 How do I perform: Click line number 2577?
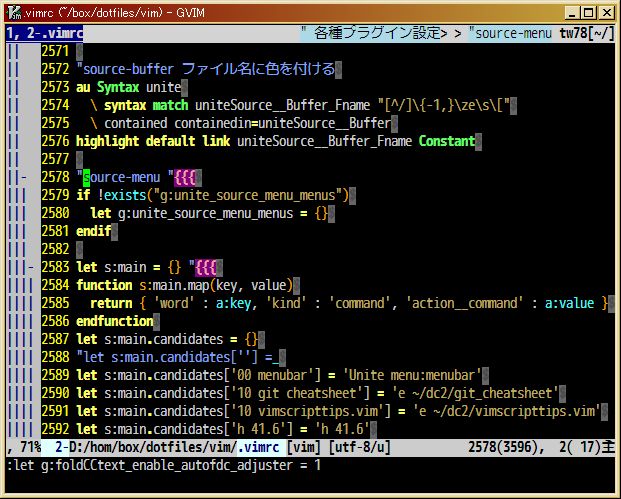point(55,159)
